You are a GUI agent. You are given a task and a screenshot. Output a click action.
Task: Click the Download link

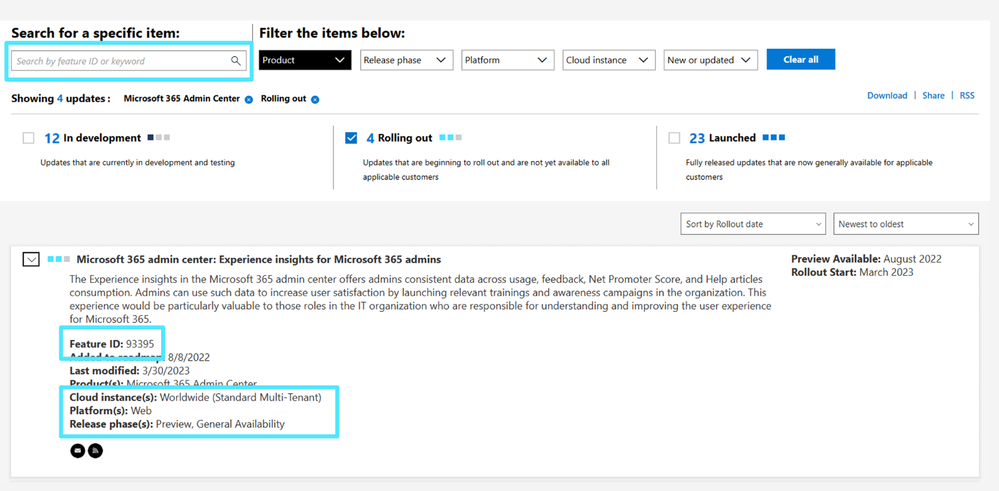[x=887, y=96]
